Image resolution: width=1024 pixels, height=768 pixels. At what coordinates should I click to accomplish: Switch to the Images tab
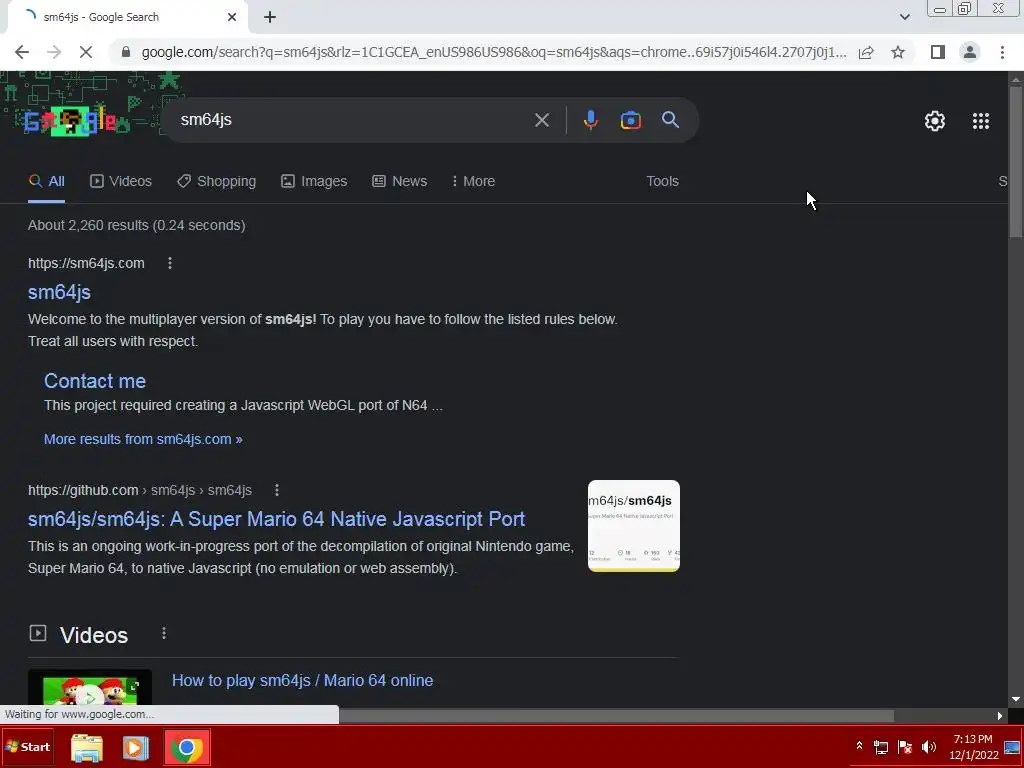pyautogui.click(x=314, y=182)
